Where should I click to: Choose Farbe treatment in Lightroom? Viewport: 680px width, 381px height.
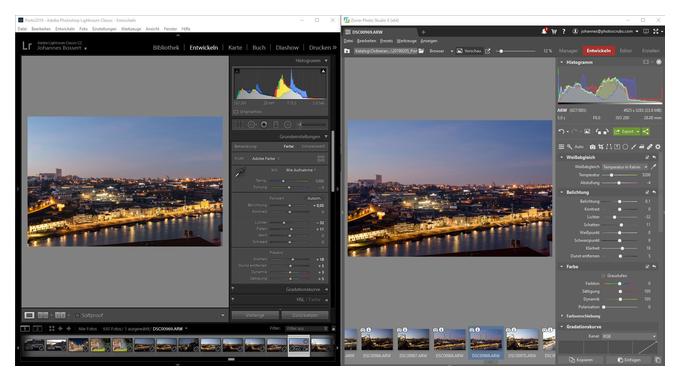click(x=288, y=147)
